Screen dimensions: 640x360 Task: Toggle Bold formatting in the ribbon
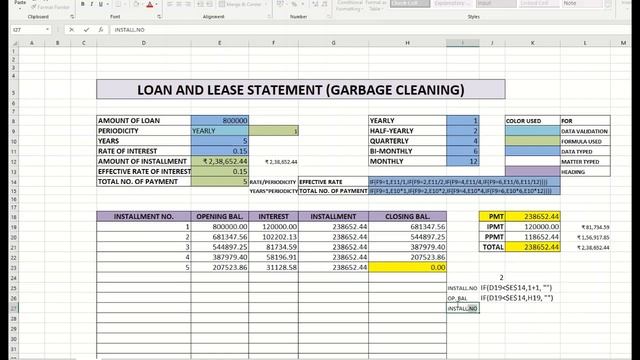82,4
